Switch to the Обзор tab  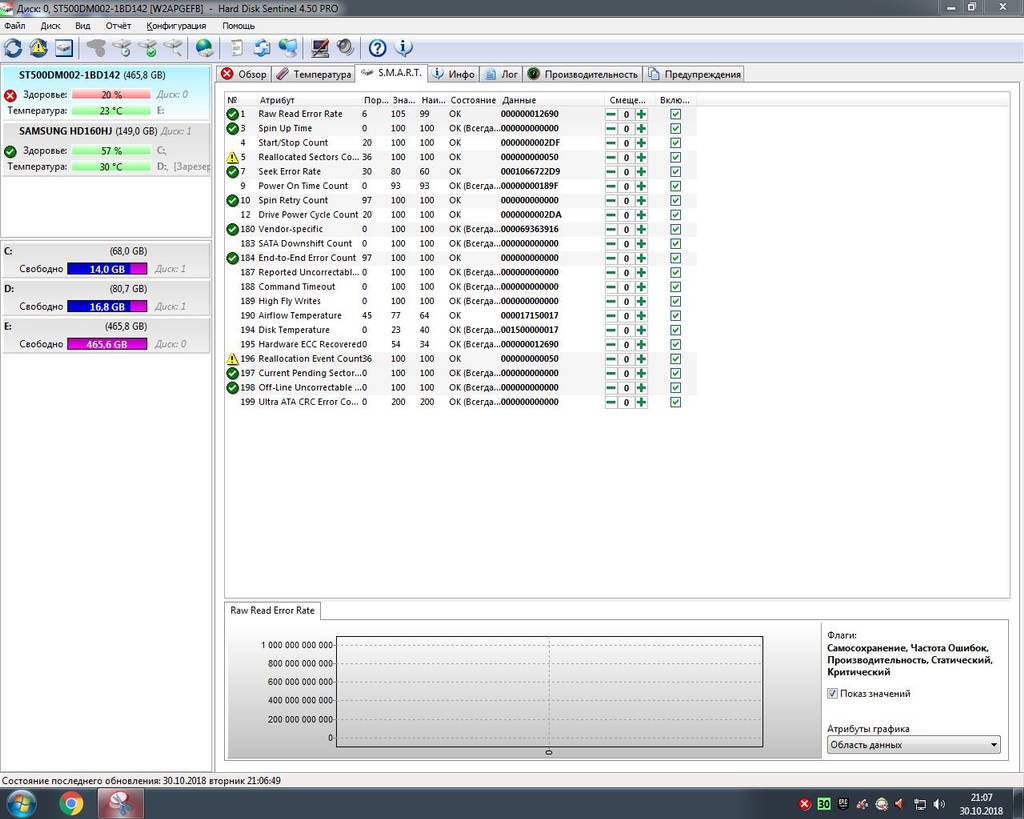(244, 74)
